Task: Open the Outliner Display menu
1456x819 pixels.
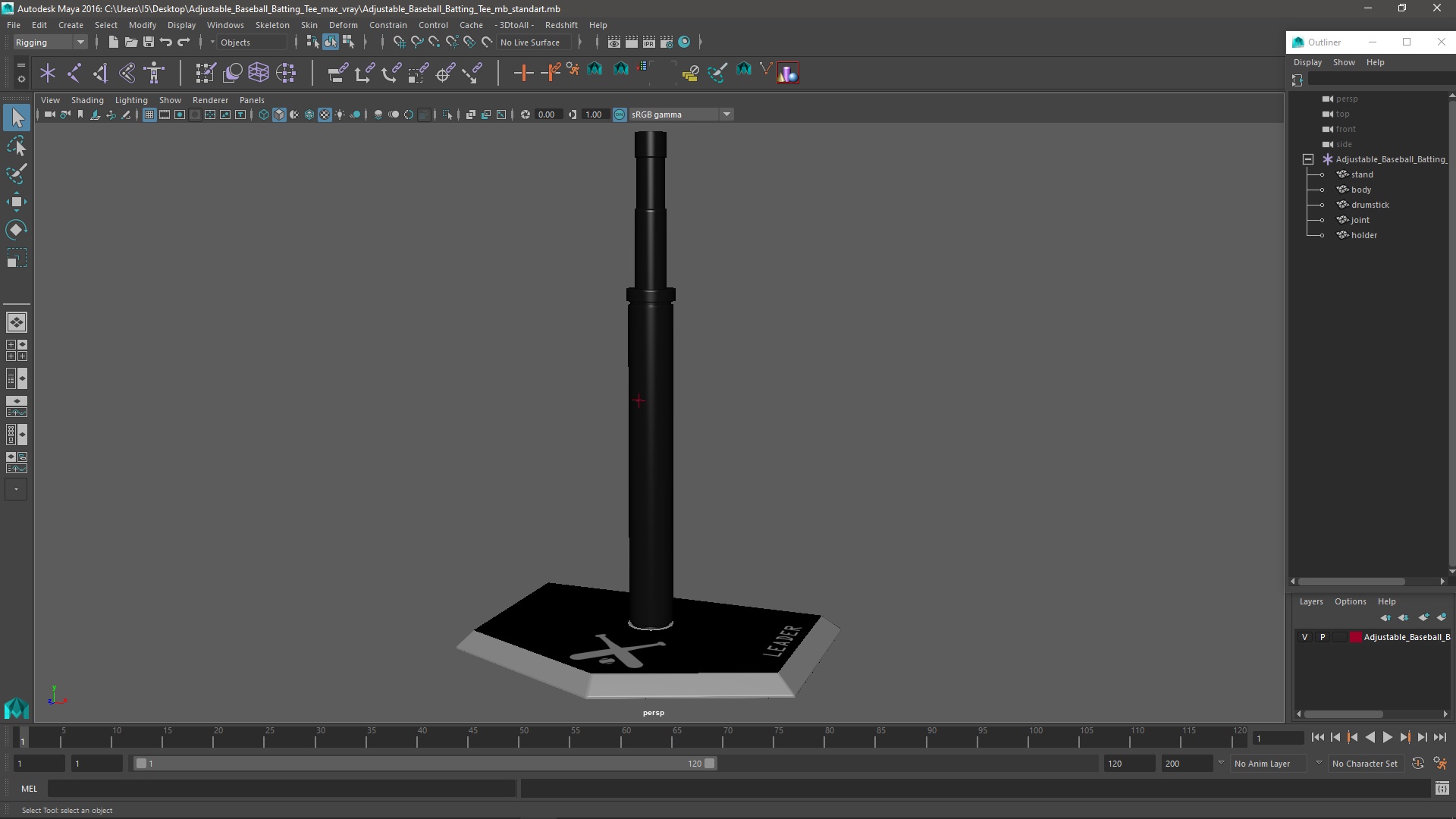Action: point(1307,62)
